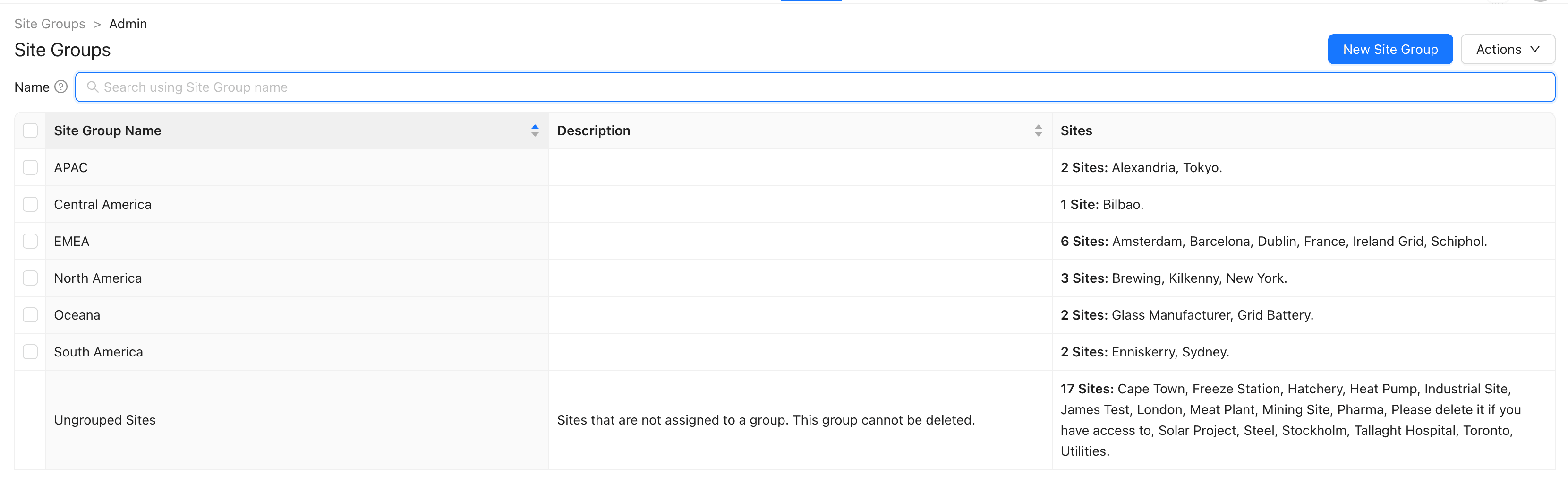Select the active tab at the top
The height and width of the screenshot is (486, 1568).
811,2
